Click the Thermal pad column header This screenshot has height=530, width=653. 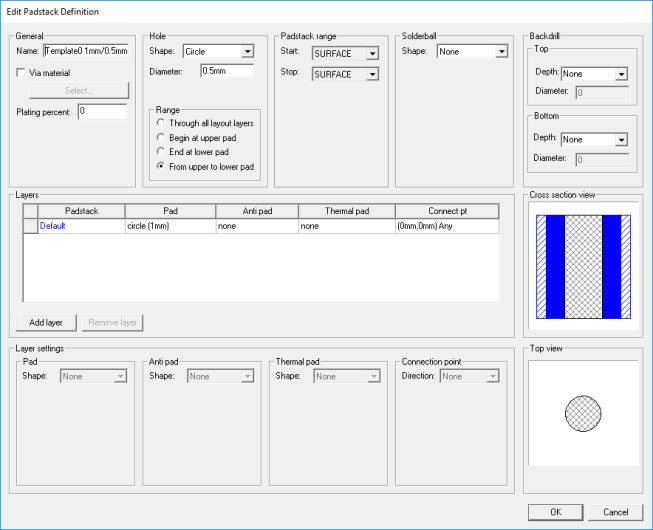click(x=347, y=211)
